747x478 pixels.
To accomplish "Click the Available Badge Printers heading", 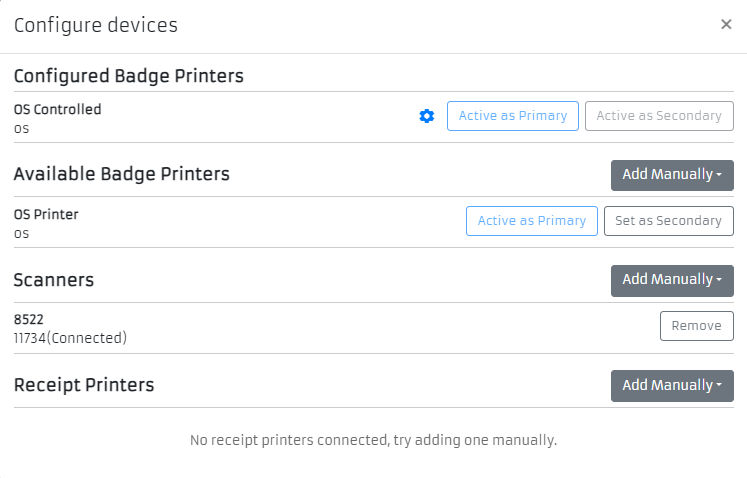I will 122,174.
